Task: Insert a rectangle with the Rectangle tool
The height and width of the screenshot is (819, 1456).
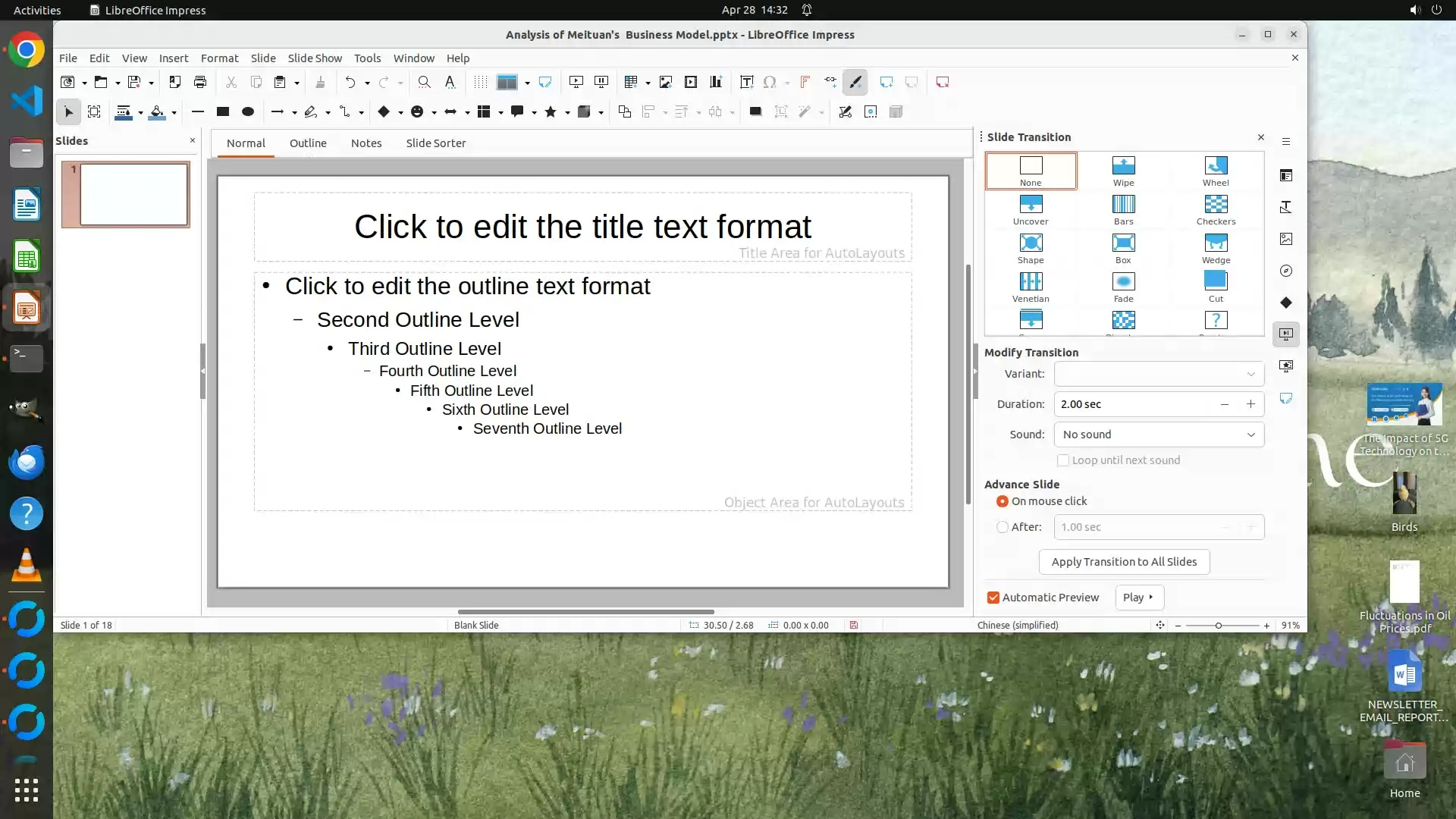Action: [x=222, y=111]
